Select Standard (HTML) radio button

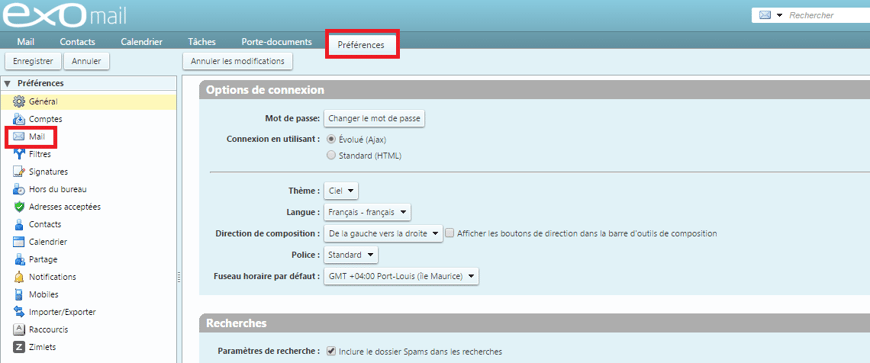coord(332,156)
